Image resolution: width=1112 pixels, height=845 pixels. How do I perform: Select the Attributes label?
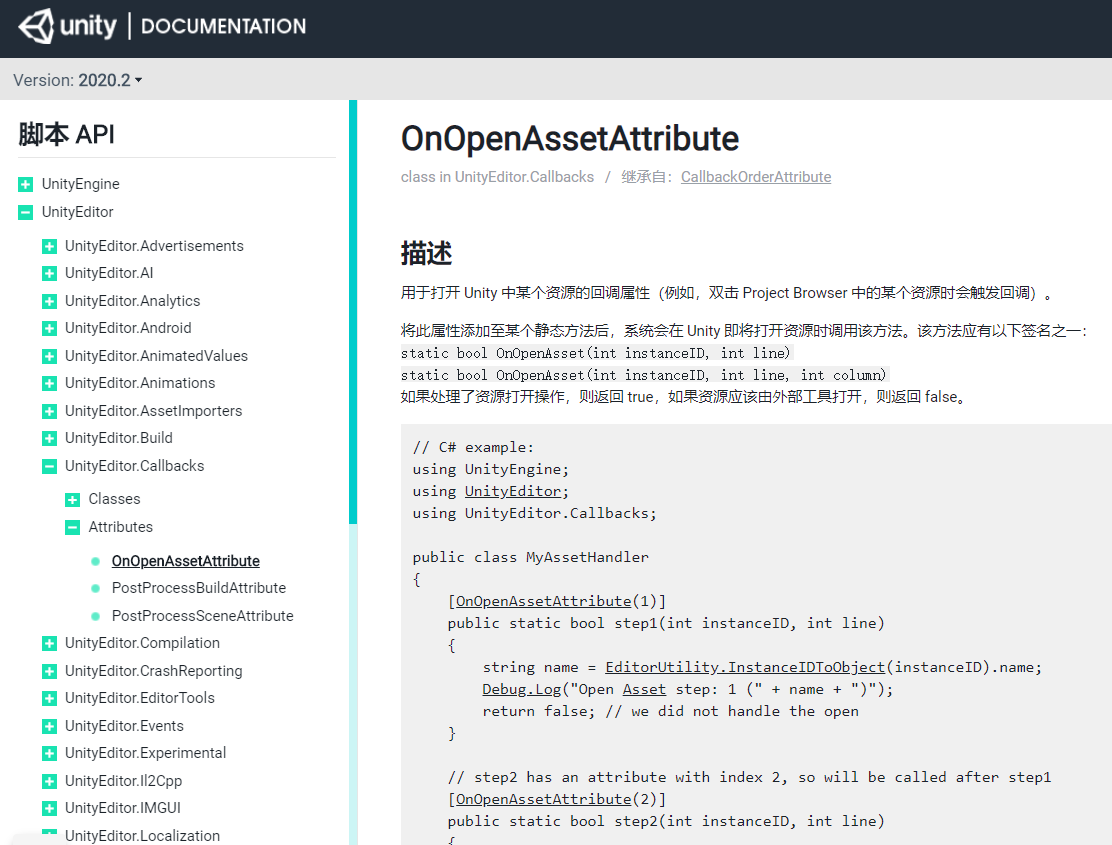(121, 527)
